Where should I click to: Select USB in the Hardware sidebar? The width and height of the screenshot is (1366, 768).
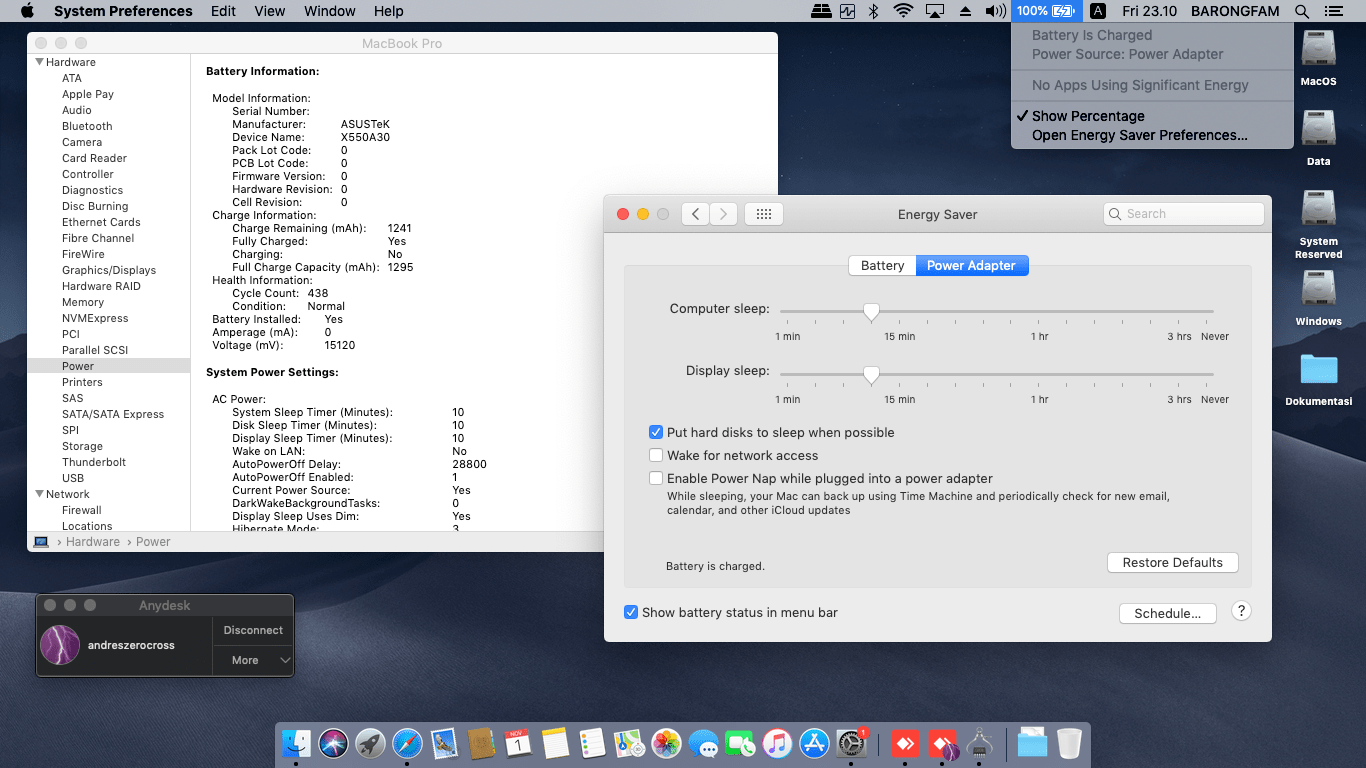click(73, 478)
